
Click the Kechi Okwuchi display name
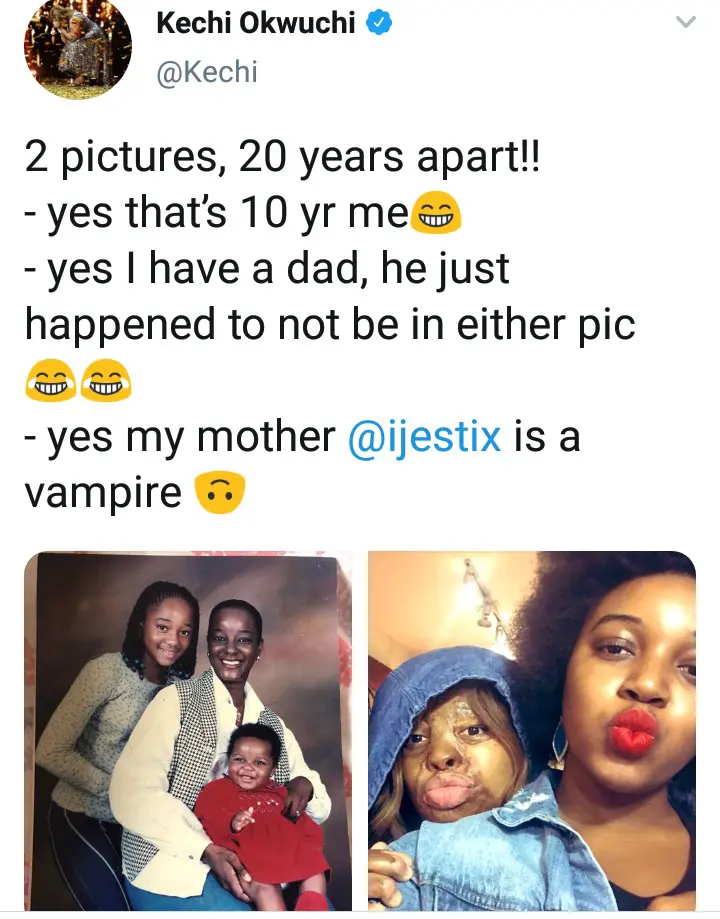pyautogui.click(x=256, y=23)
